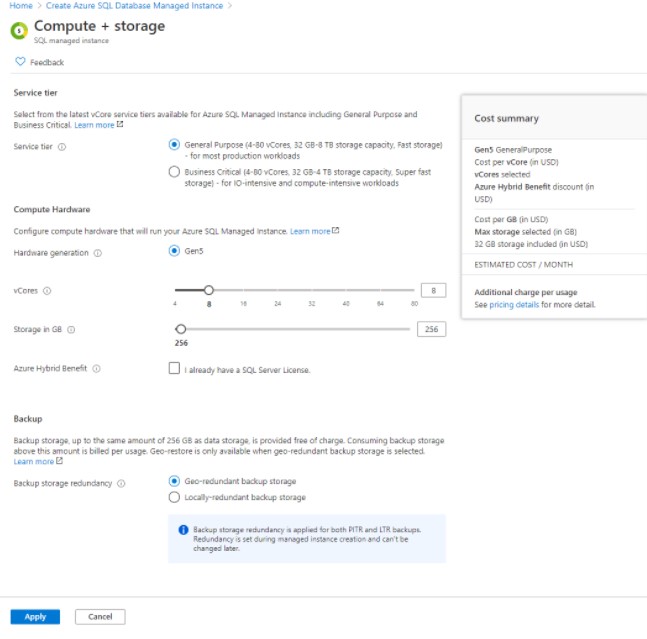The image size is (647, 639).
Task: Open Learn more link under Service tier
Action: 94,125
